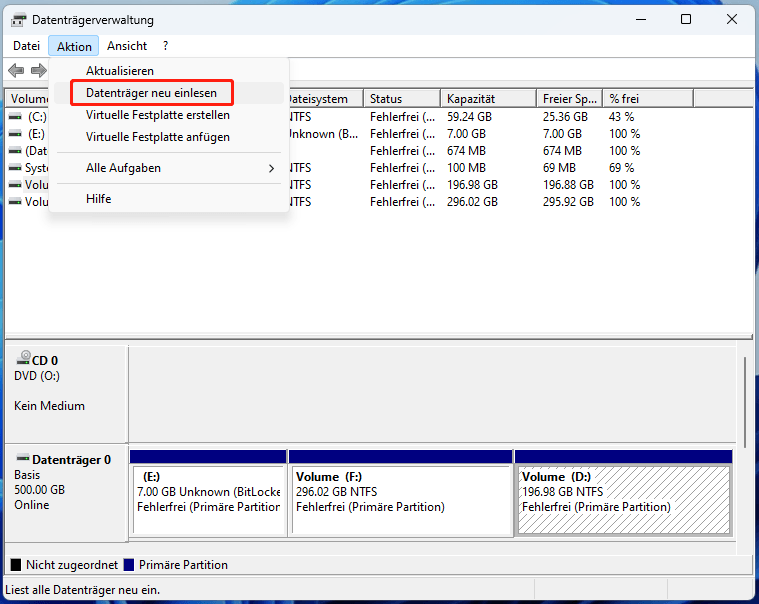Select the (E:) drive icon in the volume list
The image size is (759, 604).
[x=15, y=134]
